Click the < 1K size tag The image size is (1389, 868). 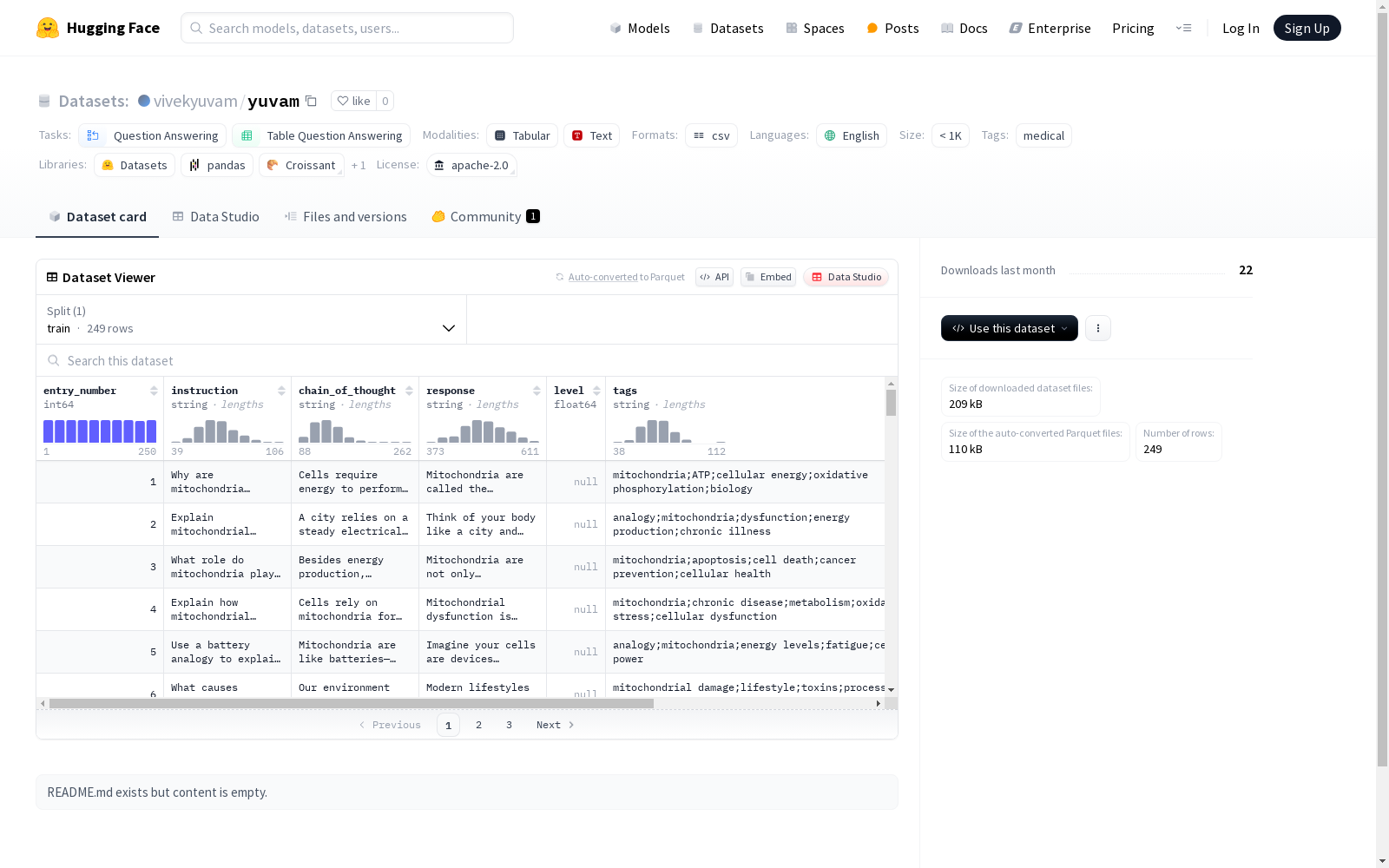coord(951,135)
